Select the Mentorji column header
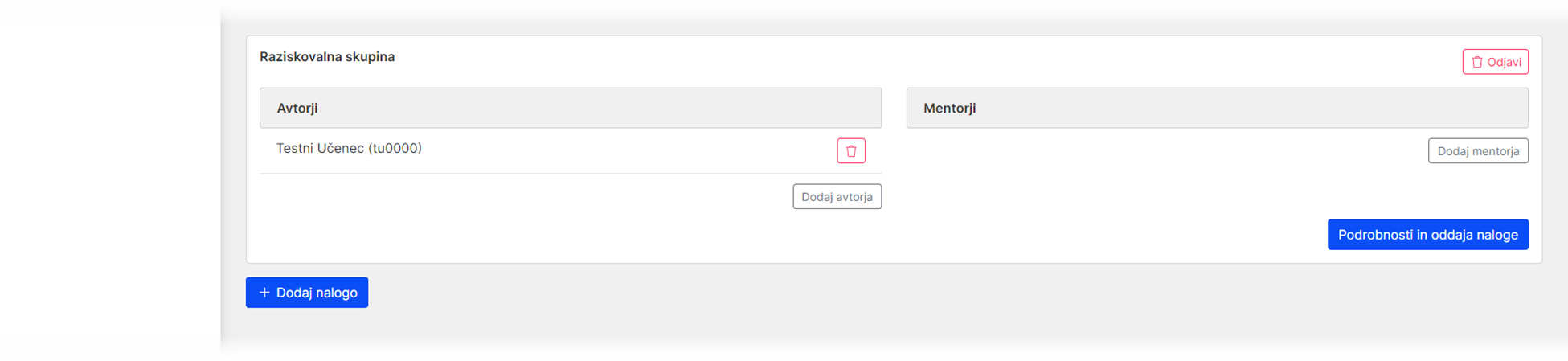 click(949, 108)
